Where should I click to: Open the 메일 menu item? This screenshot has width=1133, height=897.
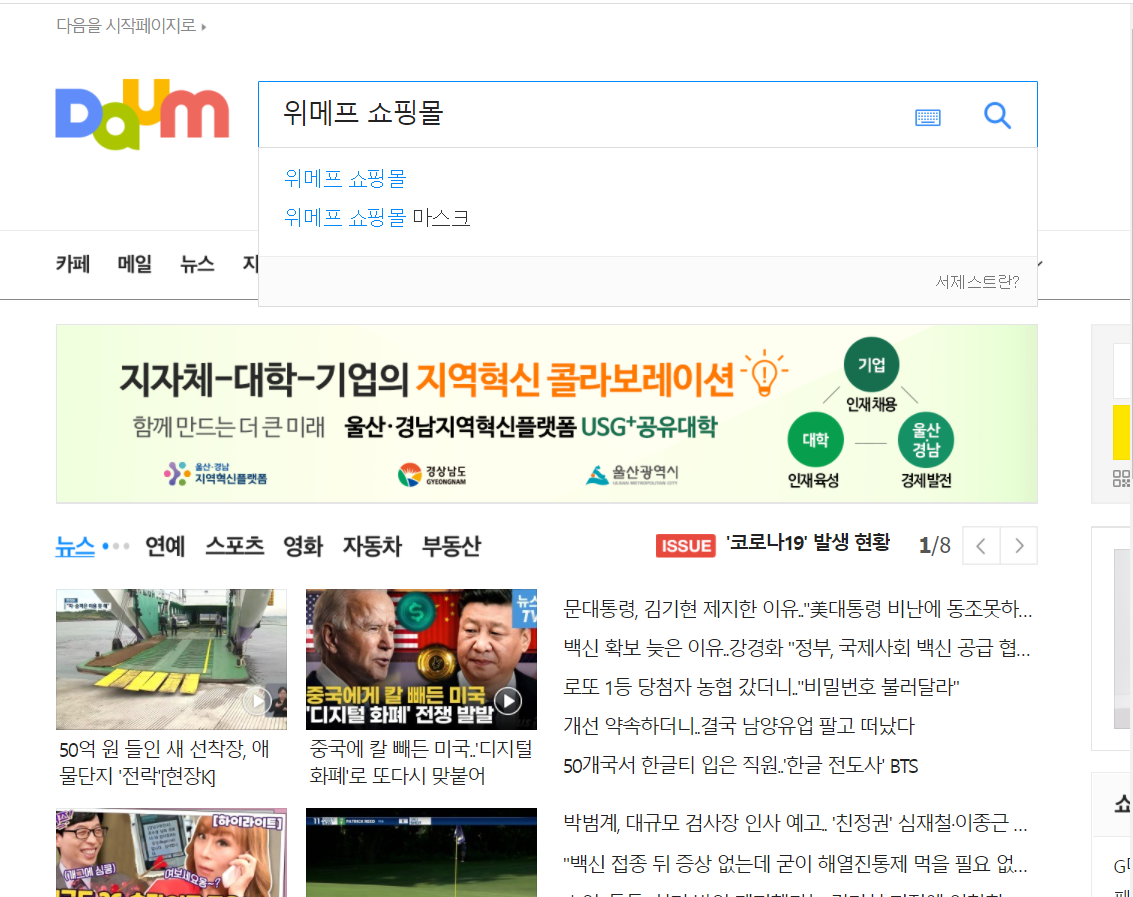[135, 264]
